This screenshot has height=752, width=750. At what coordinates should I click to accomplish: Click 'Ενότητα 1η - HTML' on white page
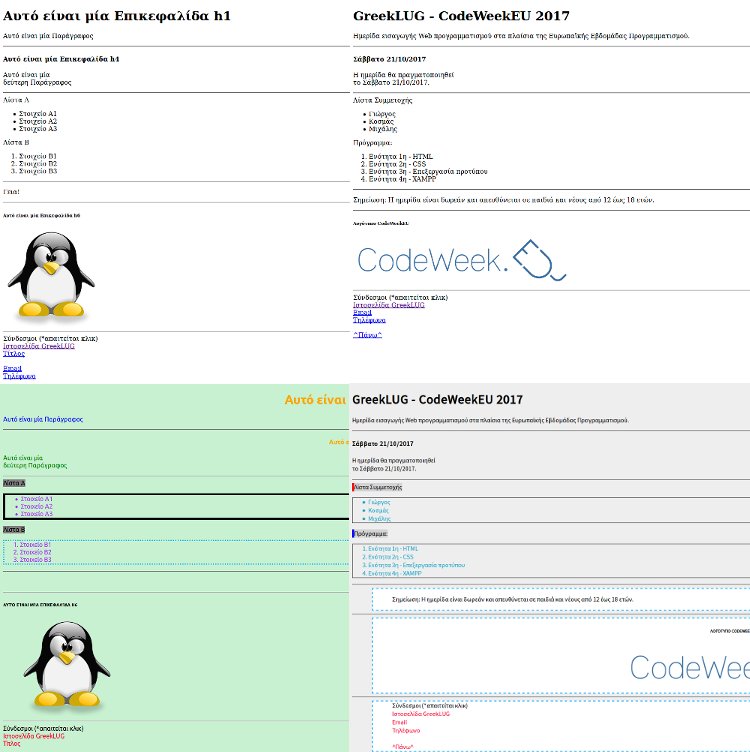pyautogui.click(x=400, y=156)
